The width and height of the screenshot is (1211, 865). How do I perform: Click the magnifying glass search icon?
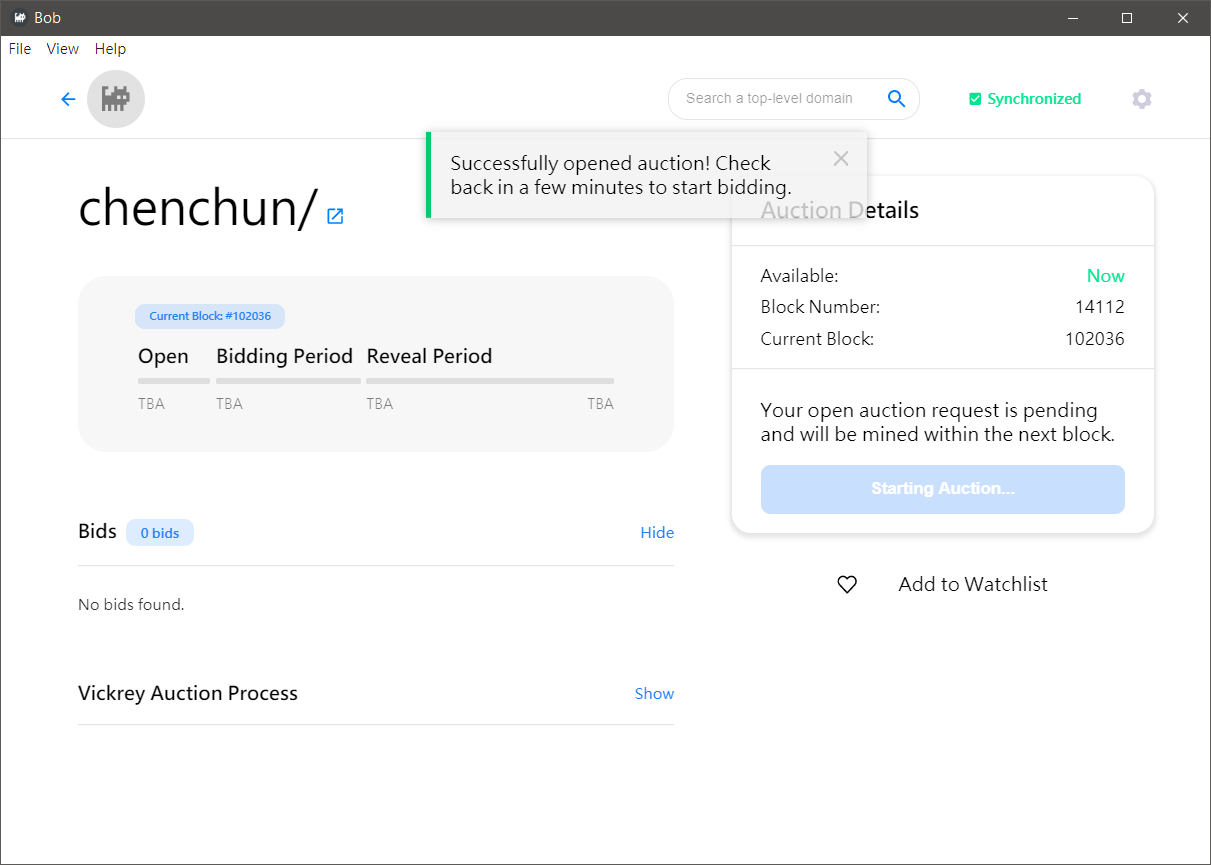coord(896,98)
